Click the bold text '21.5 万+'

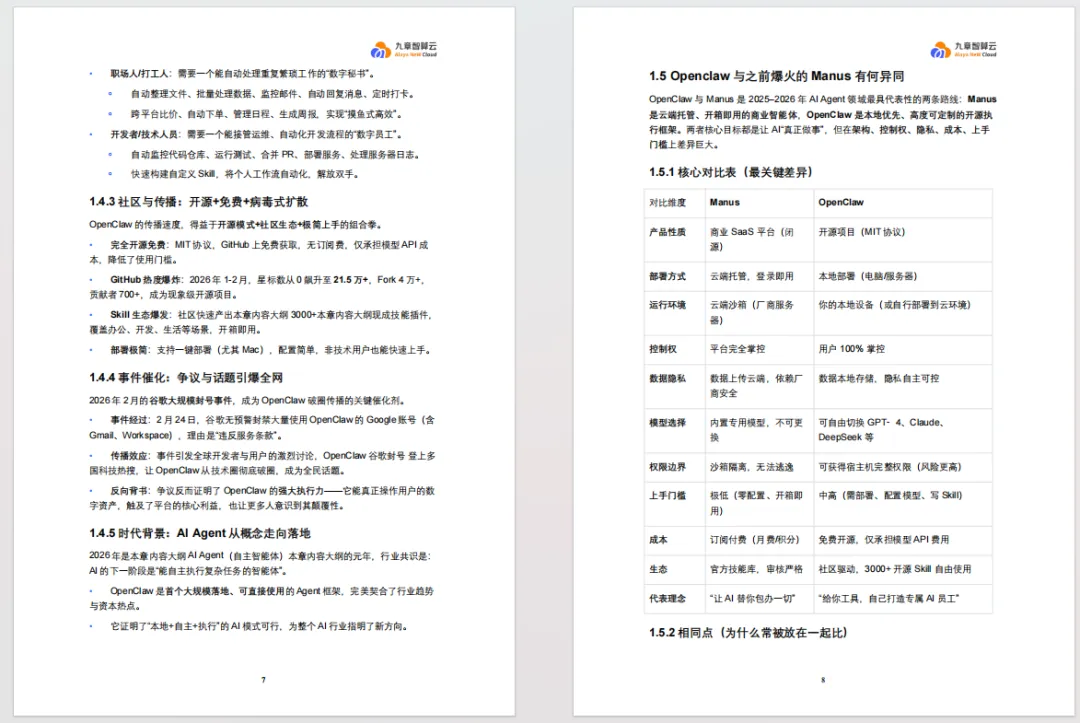pos(351,280)
